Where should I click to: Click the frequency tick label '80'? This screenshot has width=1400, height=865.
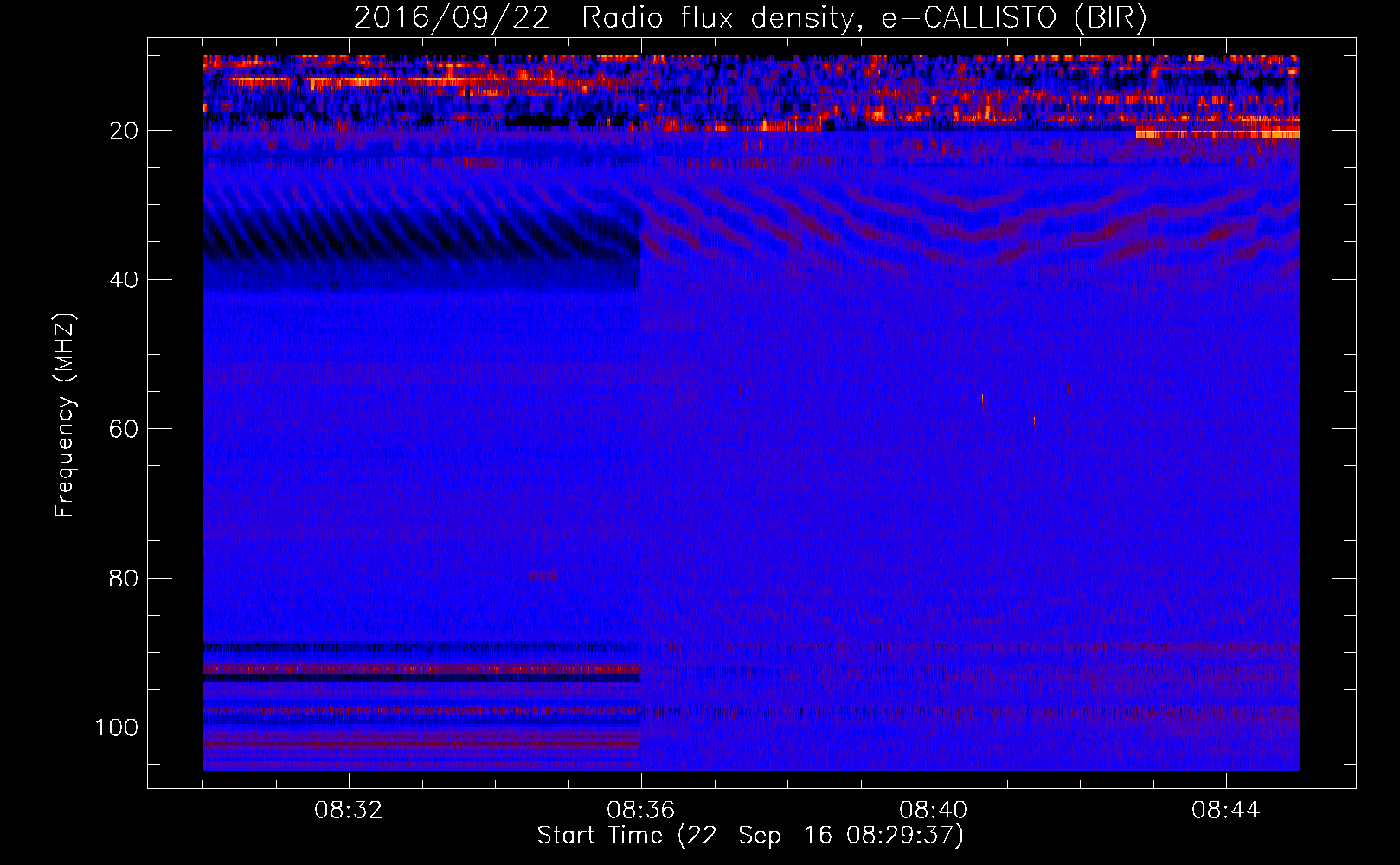[124, 578]
